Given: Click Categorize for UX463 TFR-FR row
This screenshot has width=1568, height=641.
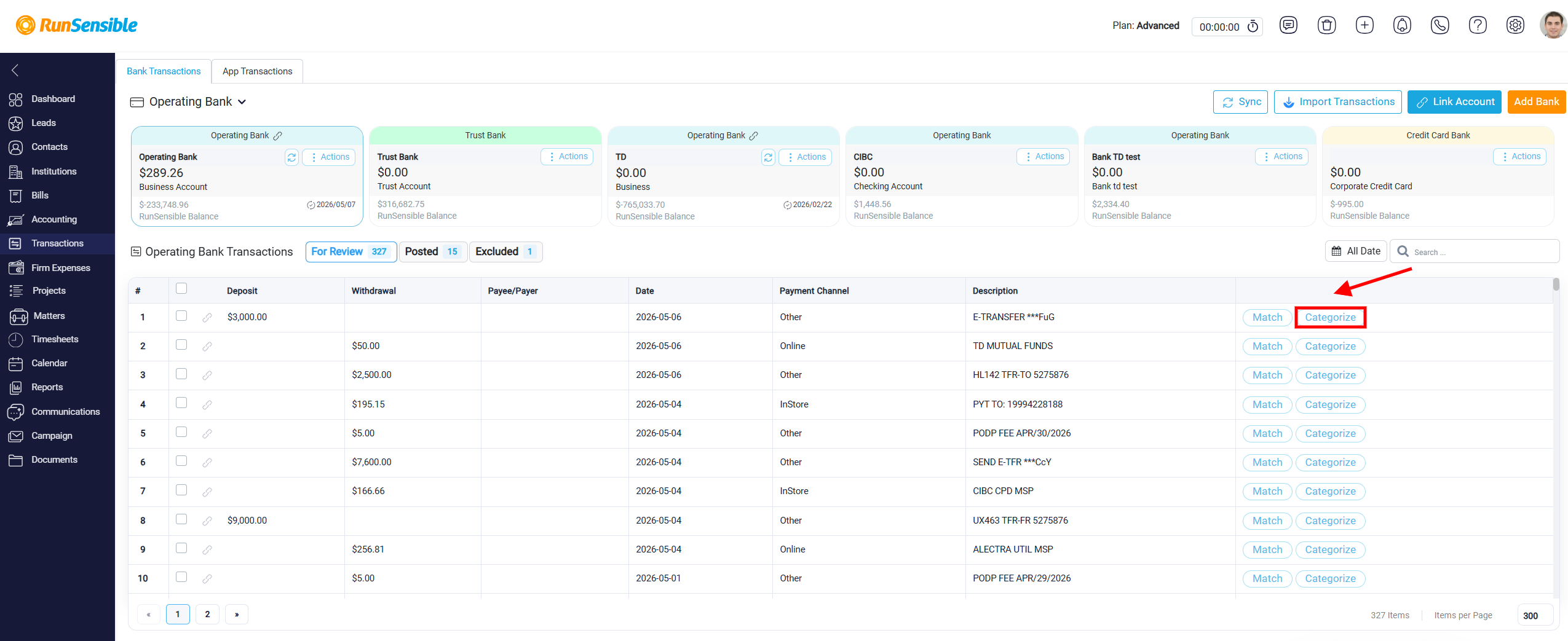Looking at the screenshot, I should coord(1330,521).
